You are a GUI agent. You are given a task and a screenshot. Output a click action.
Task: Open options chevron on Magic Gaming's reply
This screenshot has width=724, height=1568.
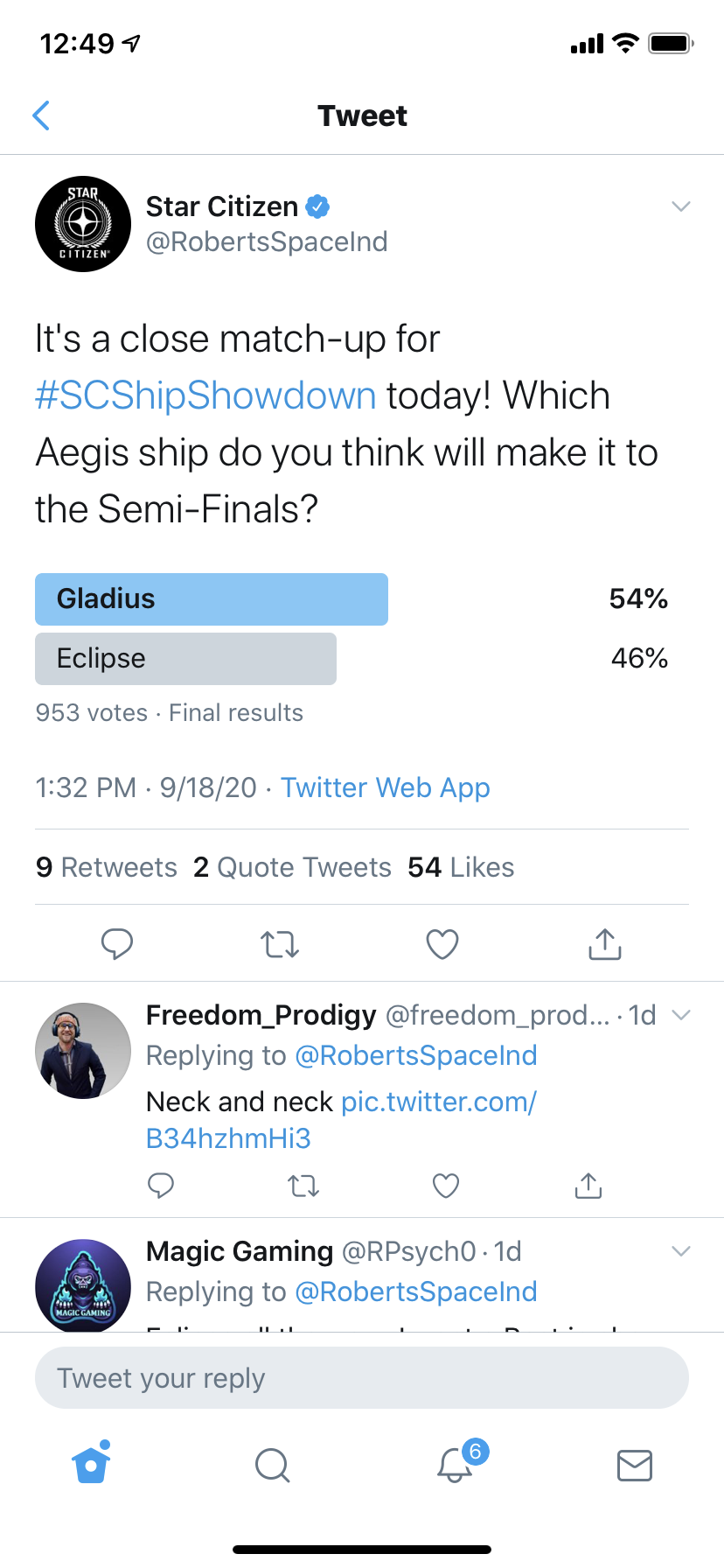[681, 1251]
